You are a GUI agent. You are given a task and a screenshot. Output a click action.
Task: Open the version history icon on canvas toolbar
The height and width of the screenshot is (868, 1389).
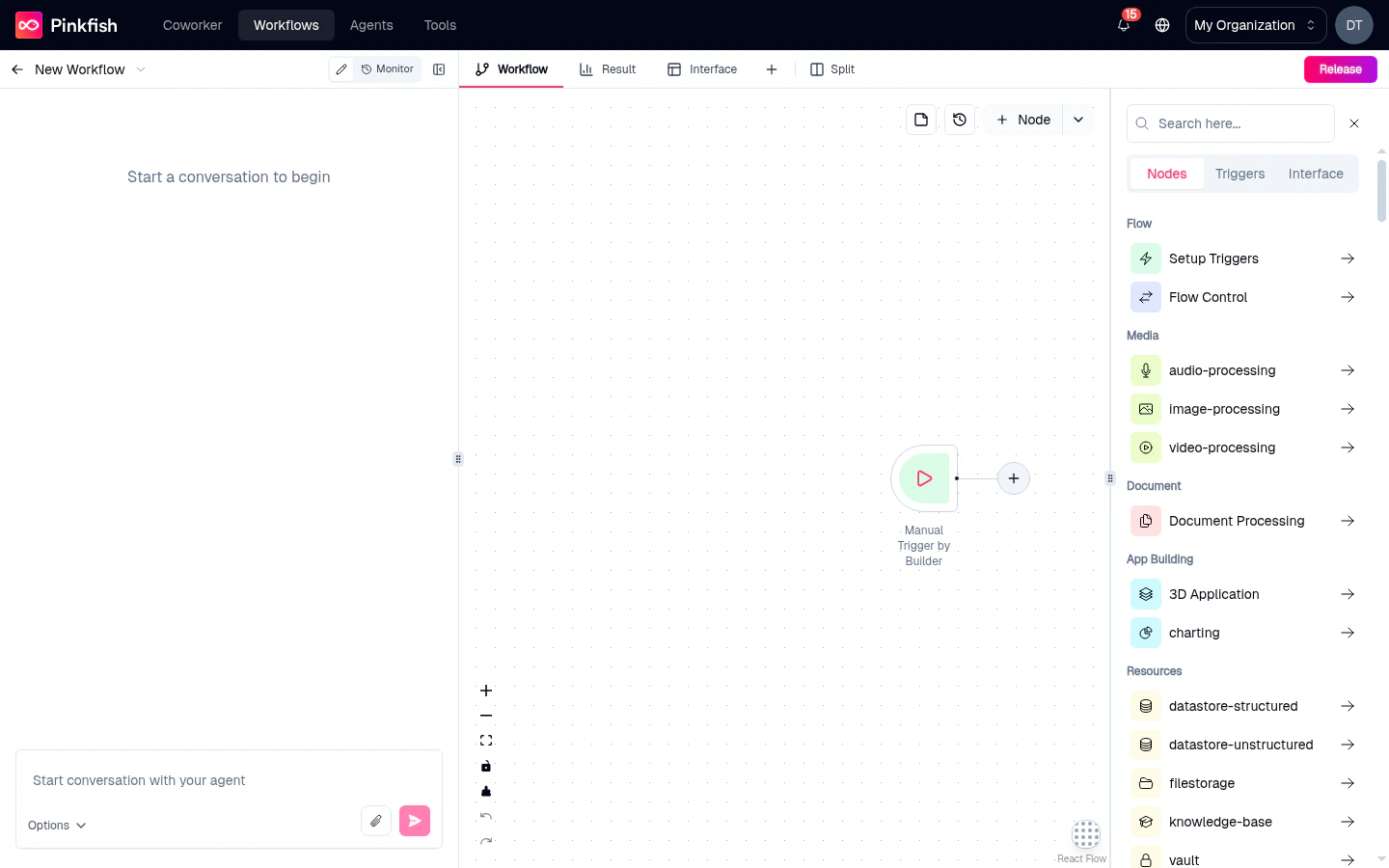pos(960,119)
